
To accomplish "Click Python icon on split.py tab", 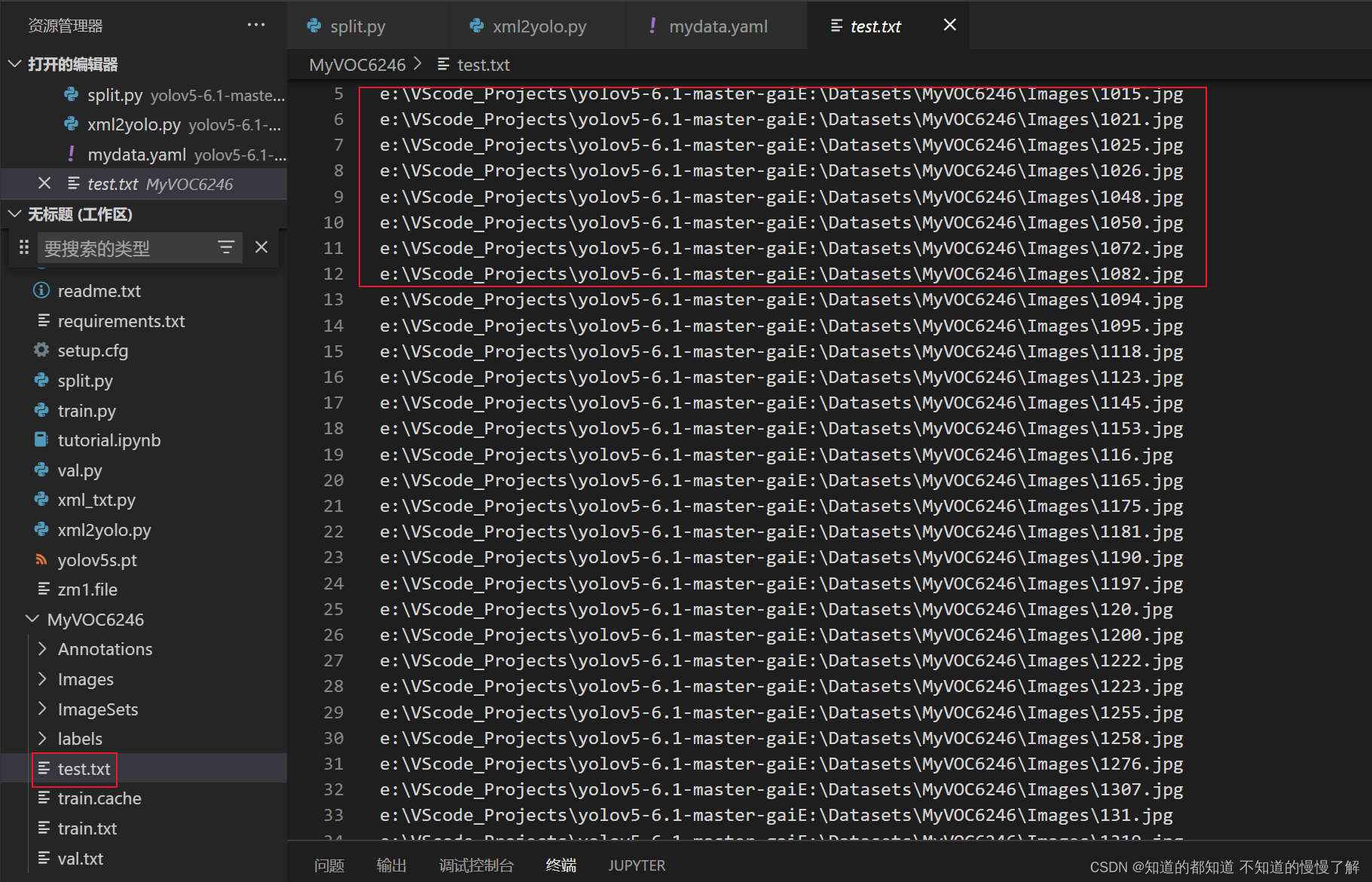I will coord(314,26).
